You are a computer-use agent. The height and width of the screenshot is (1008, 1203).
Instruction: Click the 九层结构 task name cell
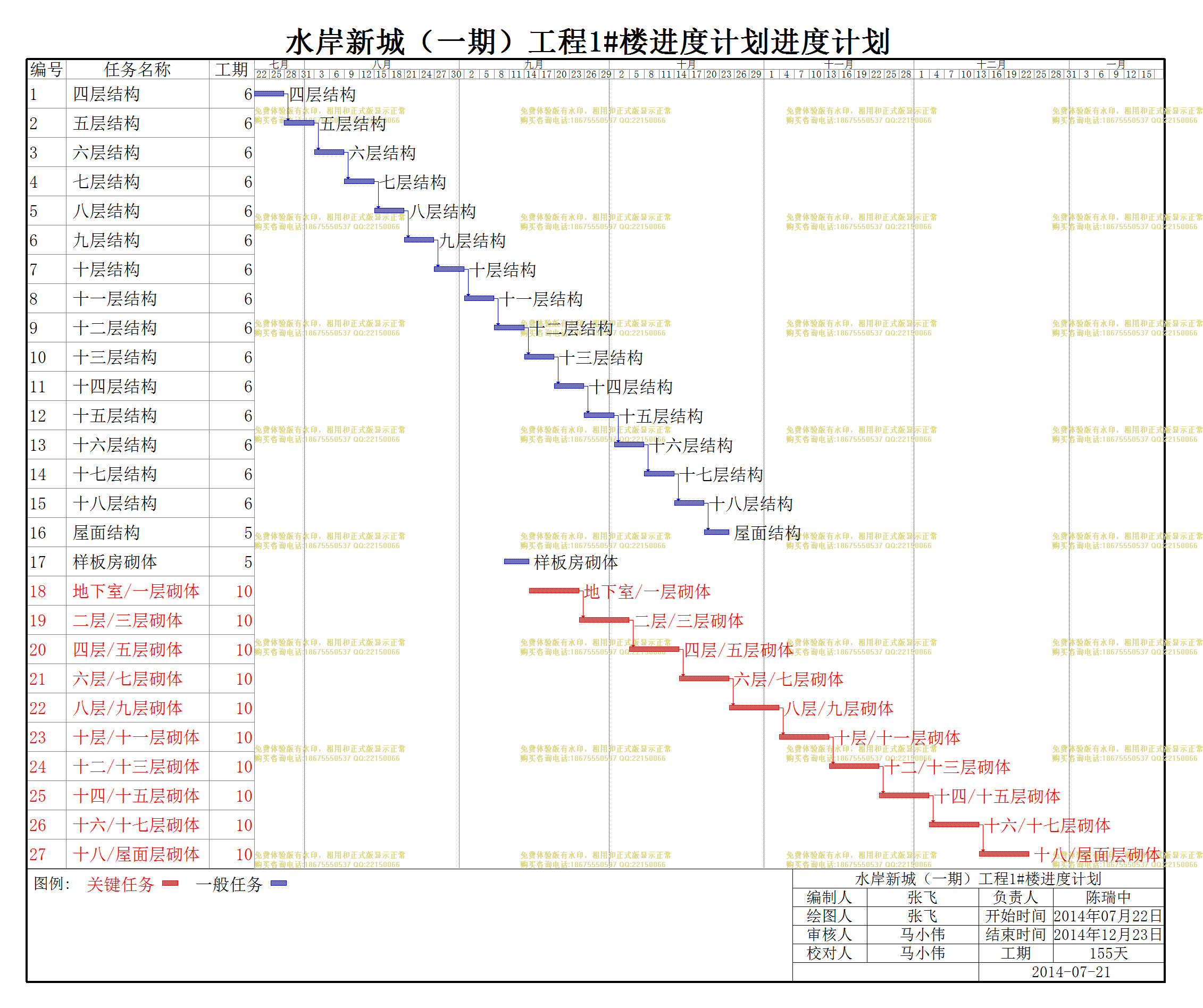click(138, 240)
